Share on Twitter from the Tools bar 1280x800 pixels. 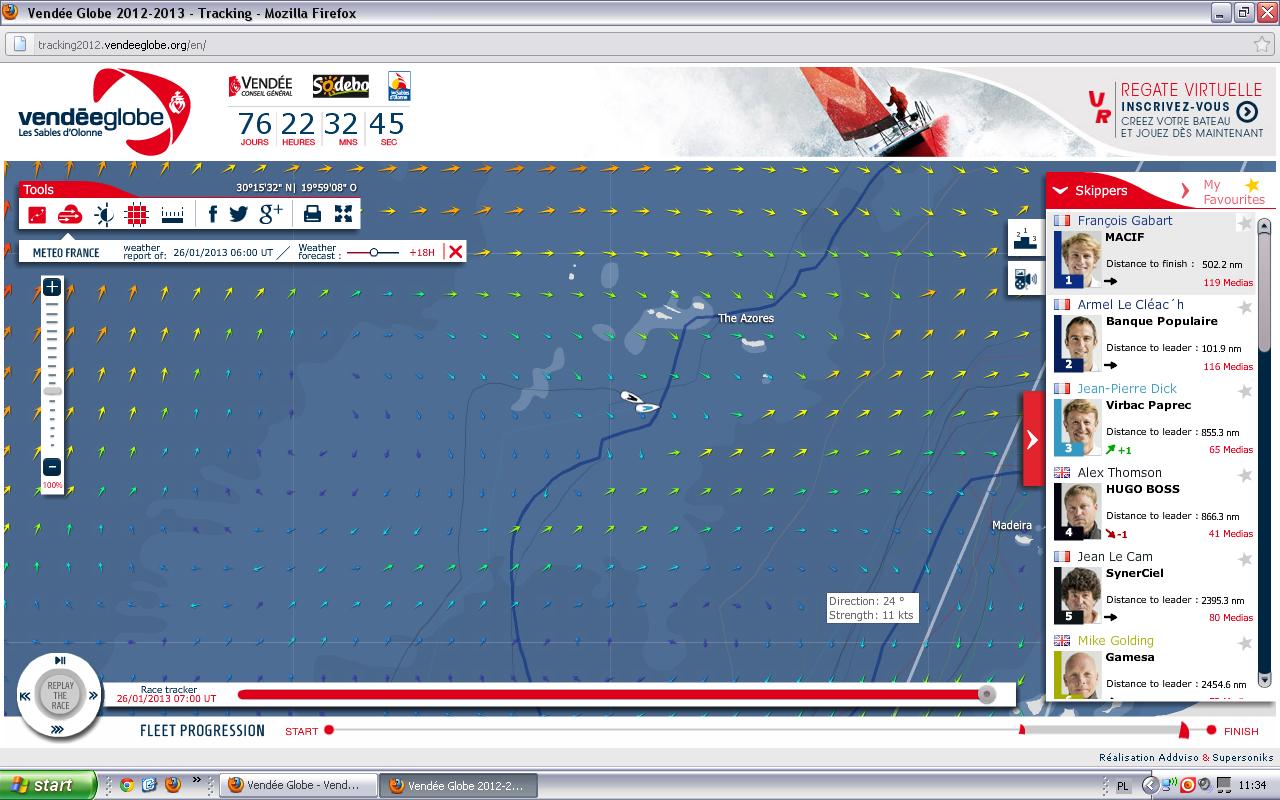point(238,213)
